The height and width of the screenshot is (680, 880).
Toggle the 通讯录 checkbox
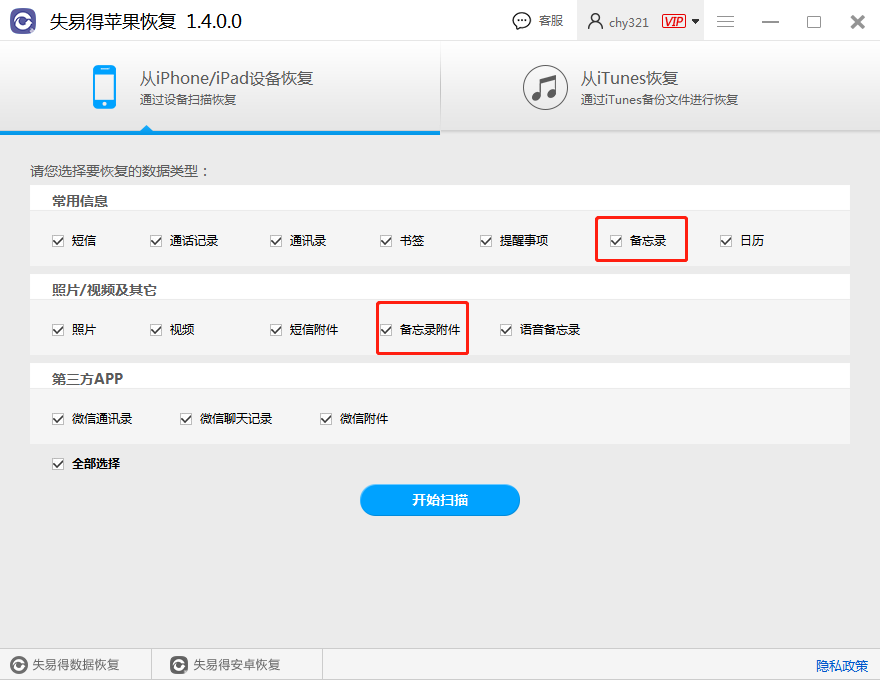[276, 241]
